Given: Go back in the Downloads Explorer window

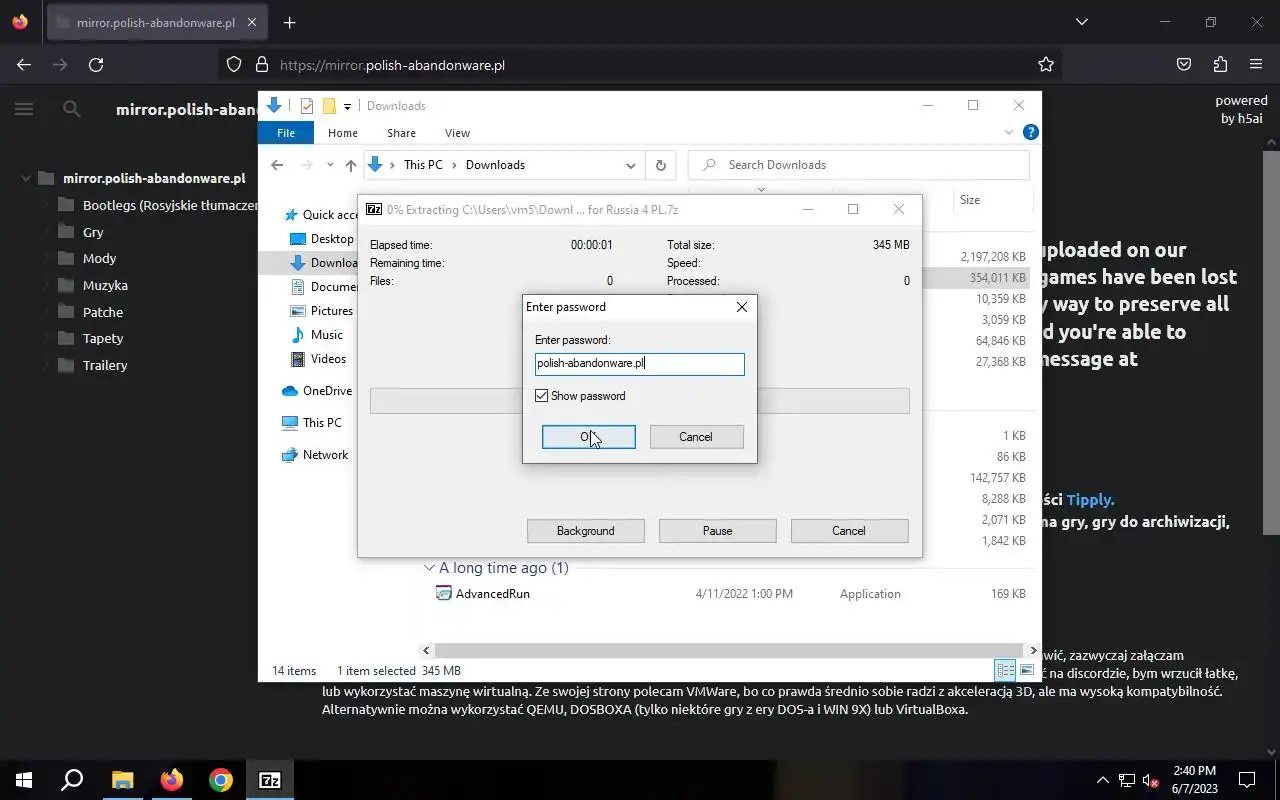Looking at the screenshot, I should 277,165.
